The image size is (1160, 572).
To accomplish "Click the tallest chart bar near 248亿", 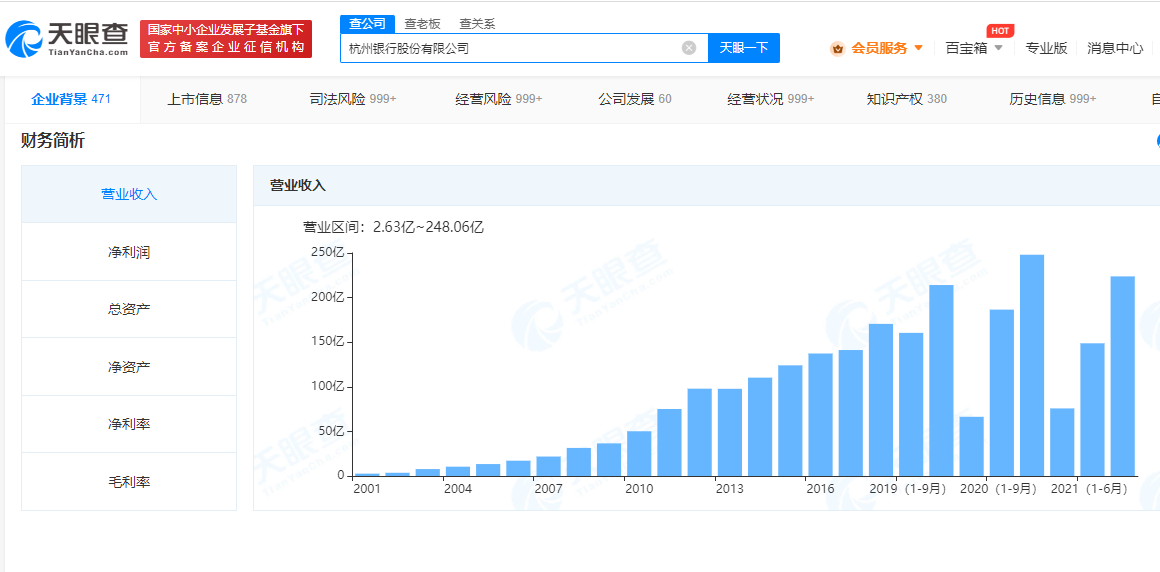I will [1032, 365].
